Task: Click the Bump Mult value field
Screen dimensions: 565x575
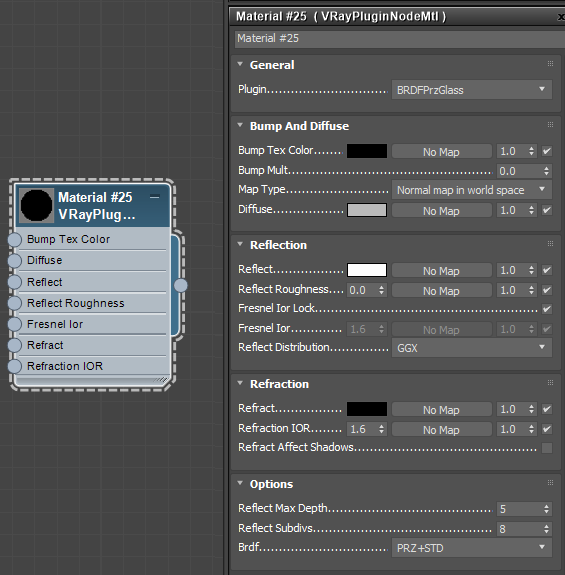Action: click(x=519, y=171)
